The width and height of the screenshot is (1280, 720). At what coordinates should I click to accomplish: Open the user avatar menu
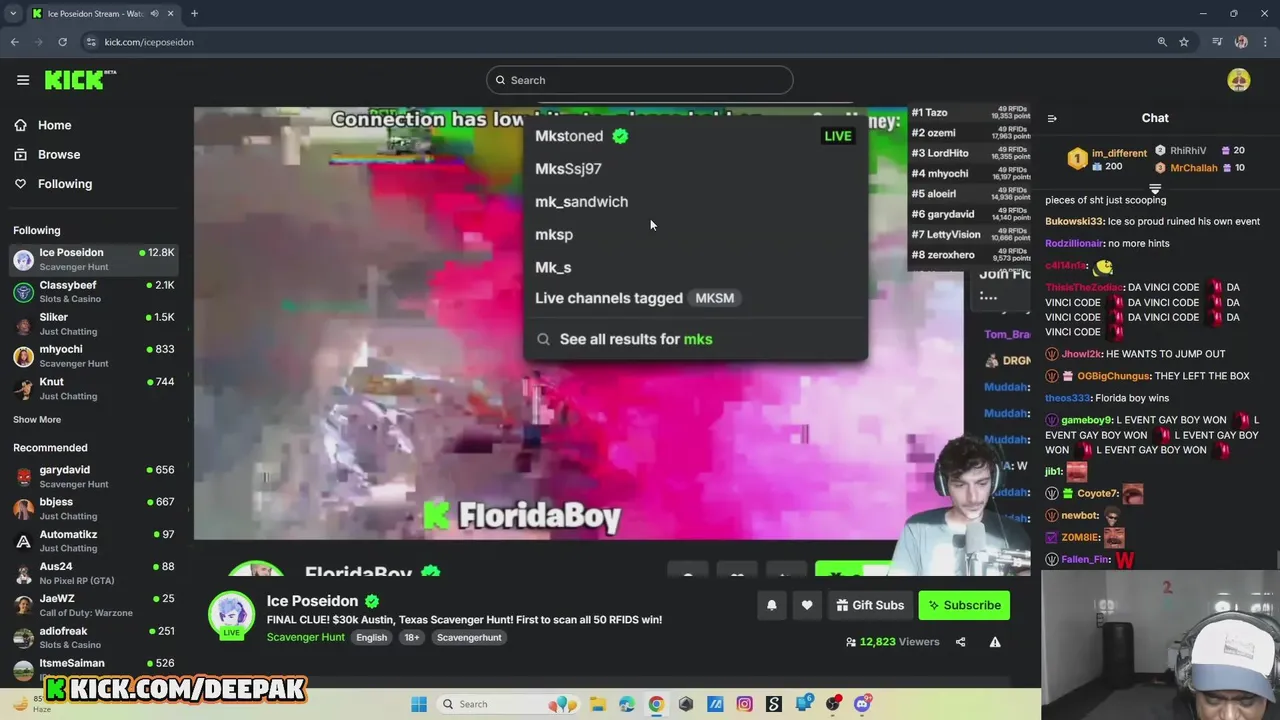coord(1239,80)
